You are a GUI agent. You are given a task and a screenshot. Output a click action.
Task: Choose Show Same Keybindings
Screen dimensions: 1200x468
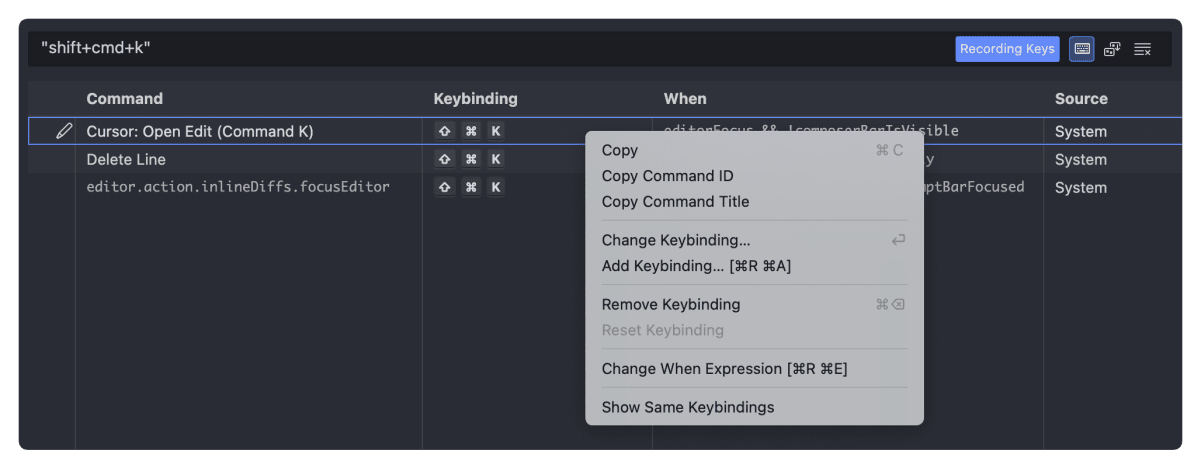tap(688, 407)
